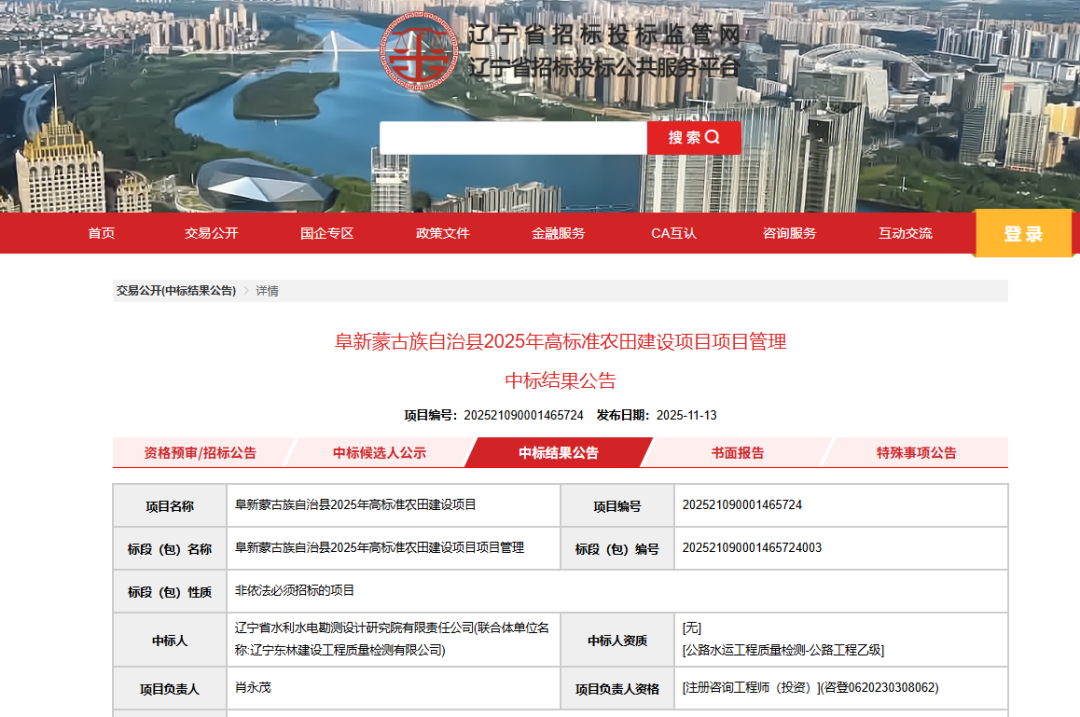Select 互动交流 navigation item
The height and width of the screenshot is (717, 1080).
tap(905, 233)
